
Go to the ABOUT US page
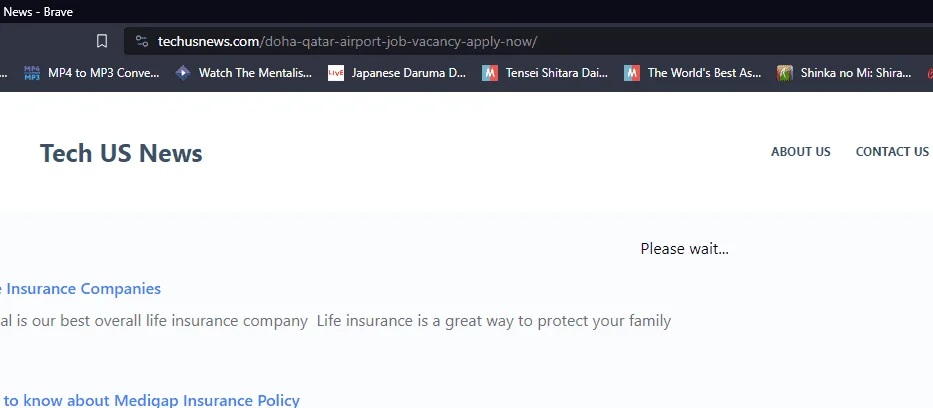pos(800,152)
